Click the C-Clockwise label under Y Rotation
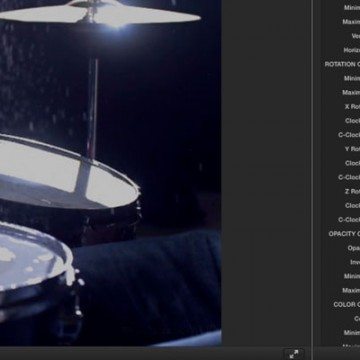Screen dimensions: 360x360 [x=349, y=177]
